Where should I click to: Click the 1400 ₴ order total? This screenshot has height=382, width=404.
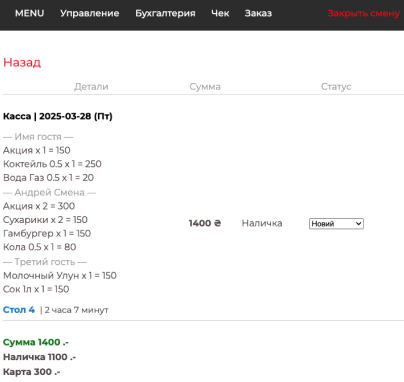coord(205,223)
